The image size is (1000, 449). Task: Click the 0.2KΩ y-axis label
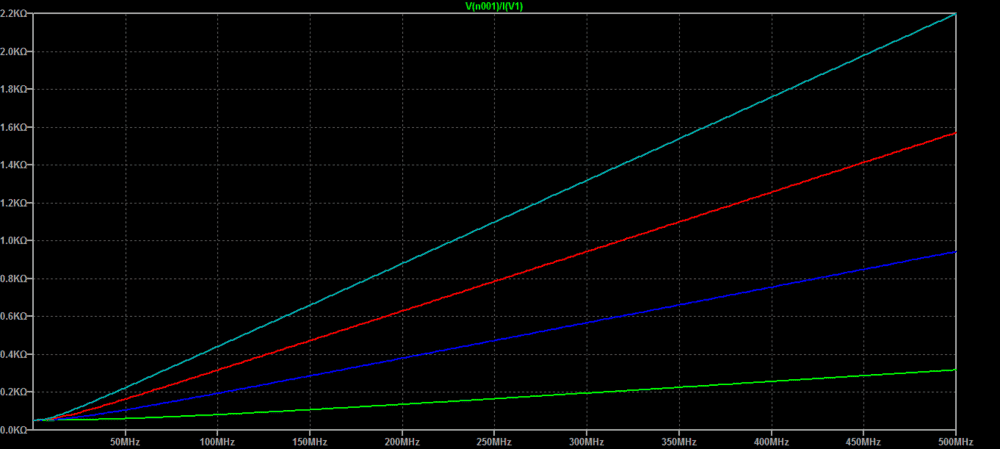tap(16, 392)
